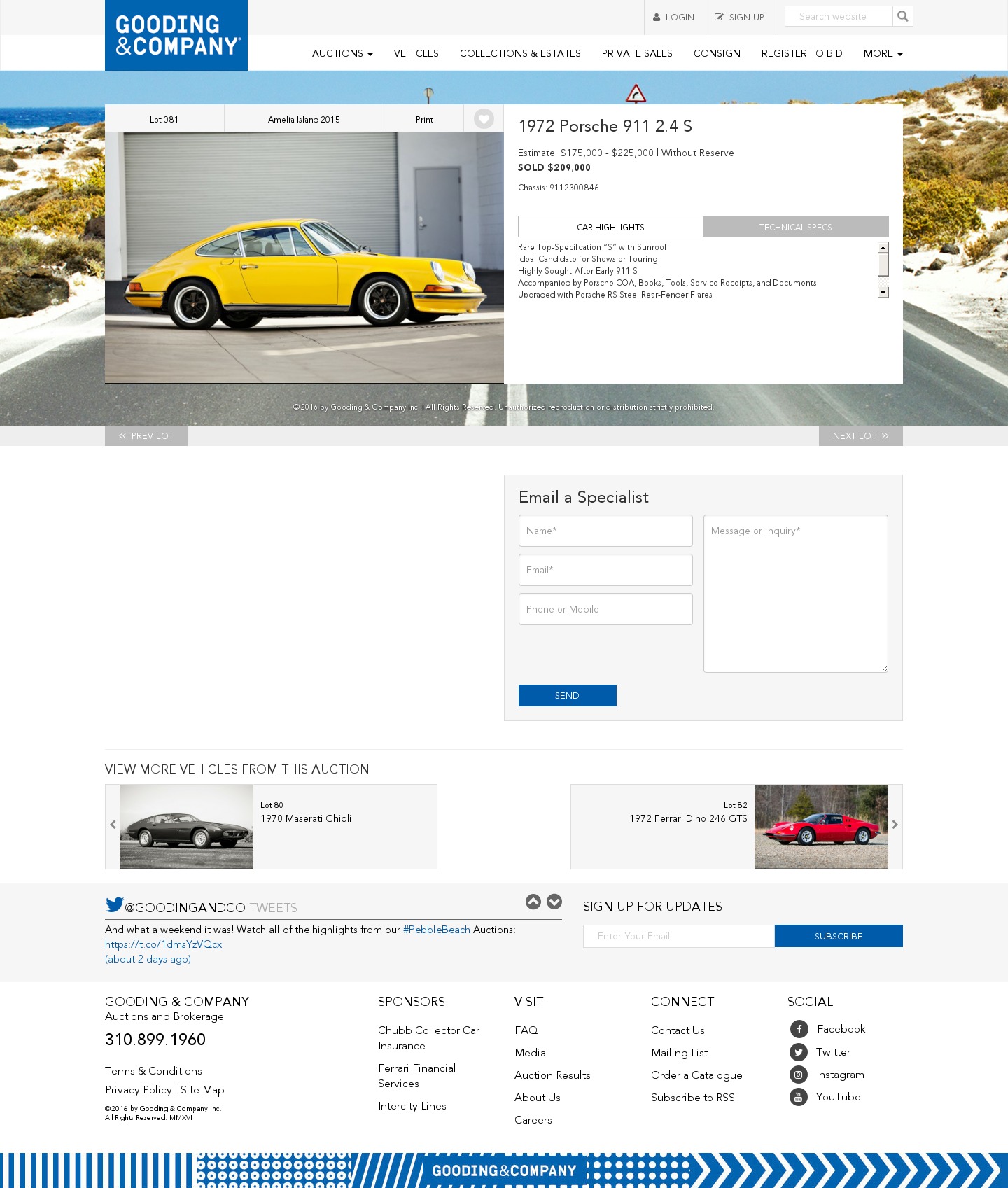Screen dimensions: 1008x1188
Task: Open 1972 Ferrari Dino thumbnail
Action: point(821,827)
